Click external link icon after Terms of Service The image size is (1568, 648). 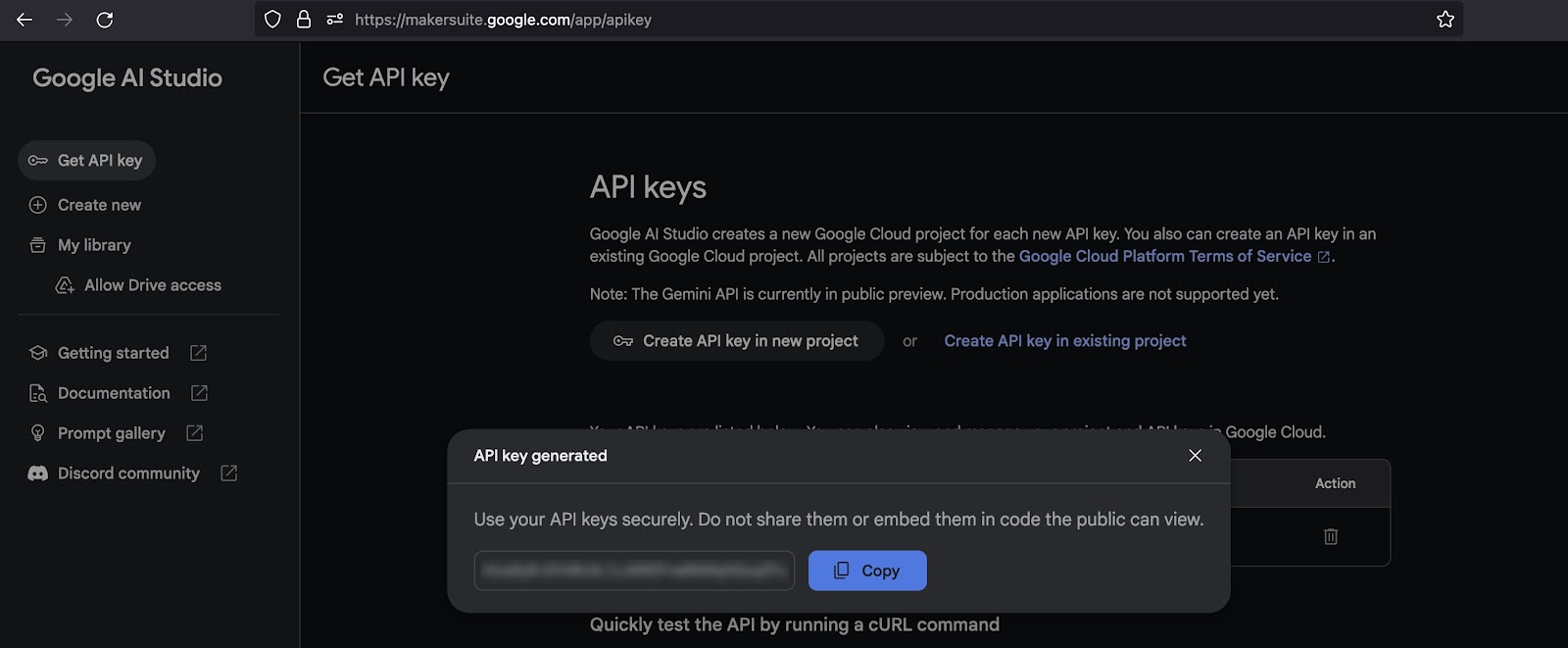(x=1324, y=257)
